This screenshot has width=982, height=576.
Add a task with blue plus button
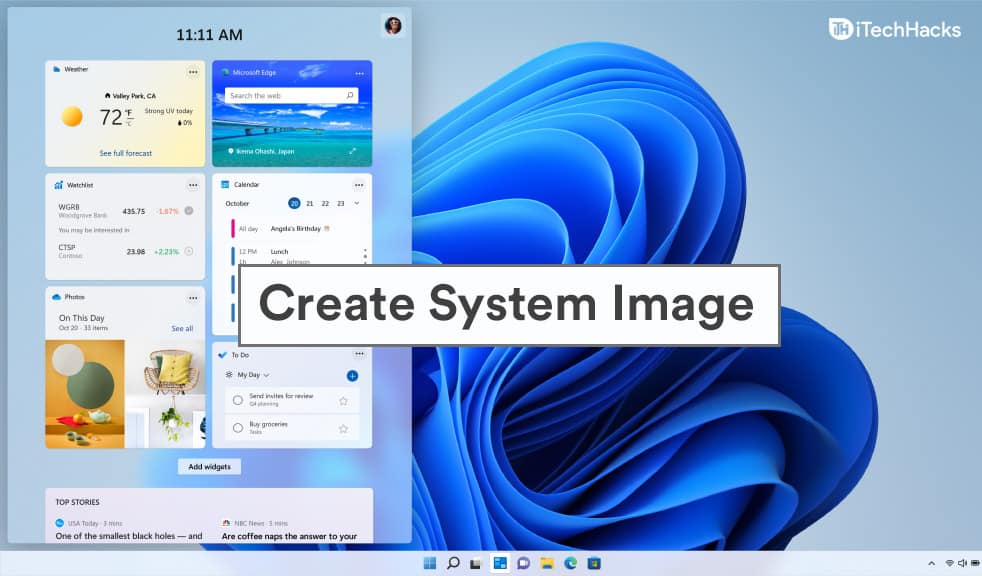click(x=352, y=376)
